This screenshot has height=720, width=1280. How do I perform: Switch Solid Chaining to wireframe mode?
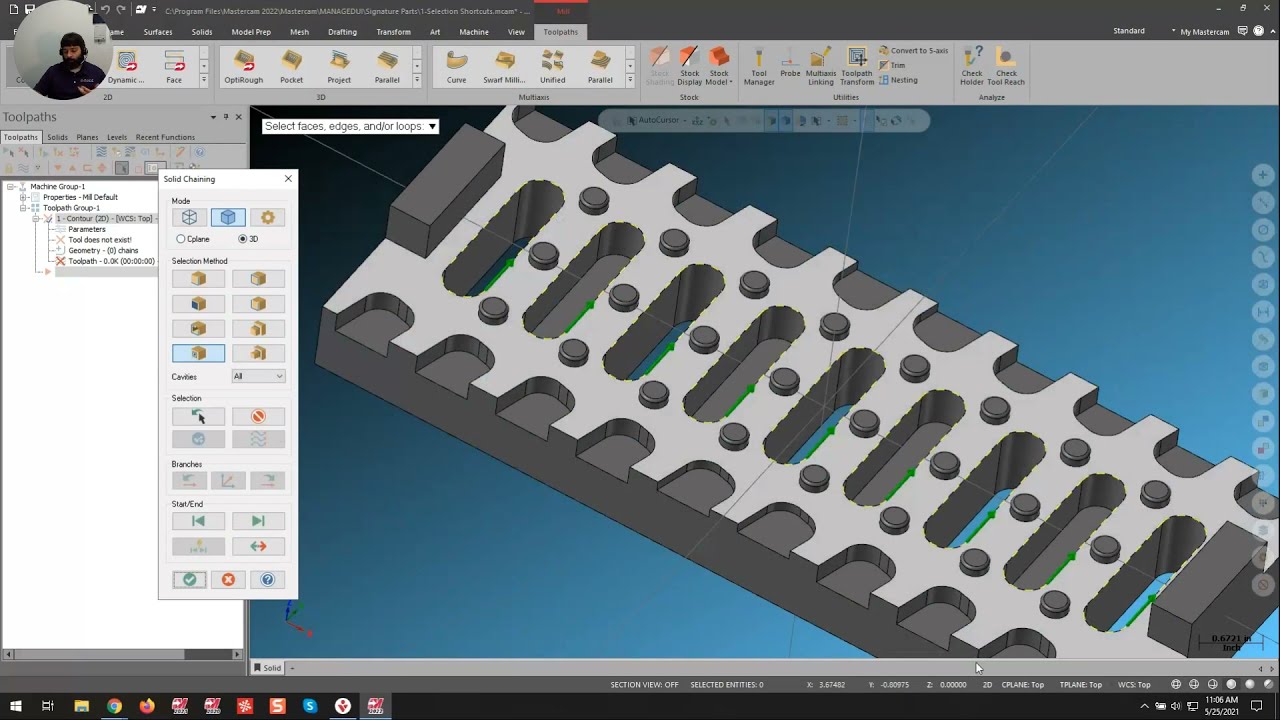point(189,217)
